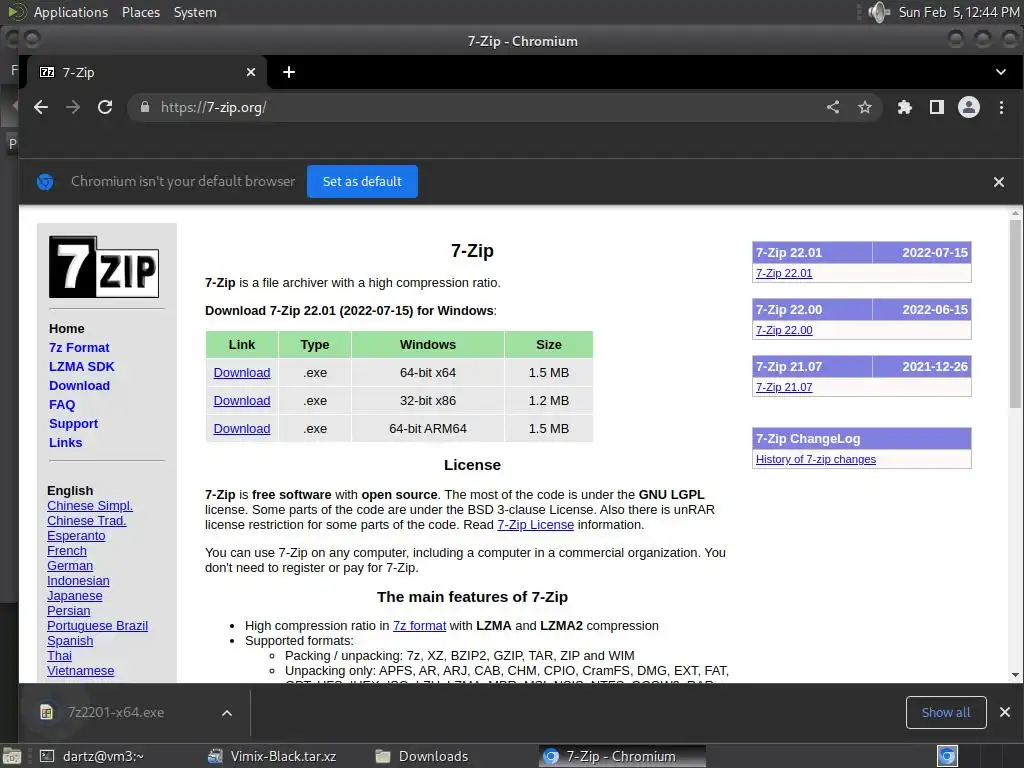Open the Extensions puzzle icon
Image resolution: width=1024 pixels, height=768 pixels.
pos(904,107)
